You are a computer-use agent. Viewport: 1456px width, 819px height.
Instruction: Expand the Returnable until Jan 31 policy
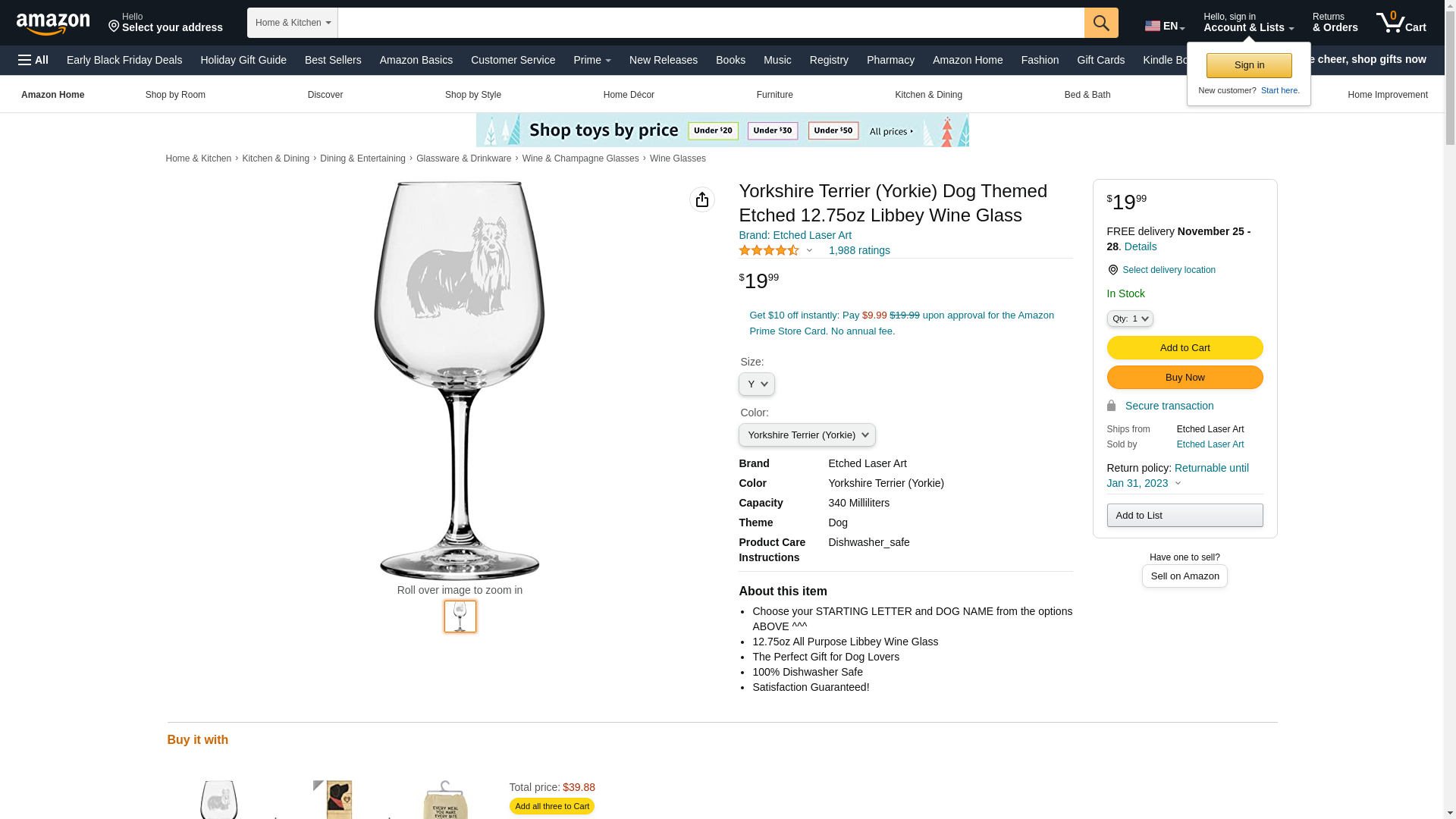point(1178,475)
